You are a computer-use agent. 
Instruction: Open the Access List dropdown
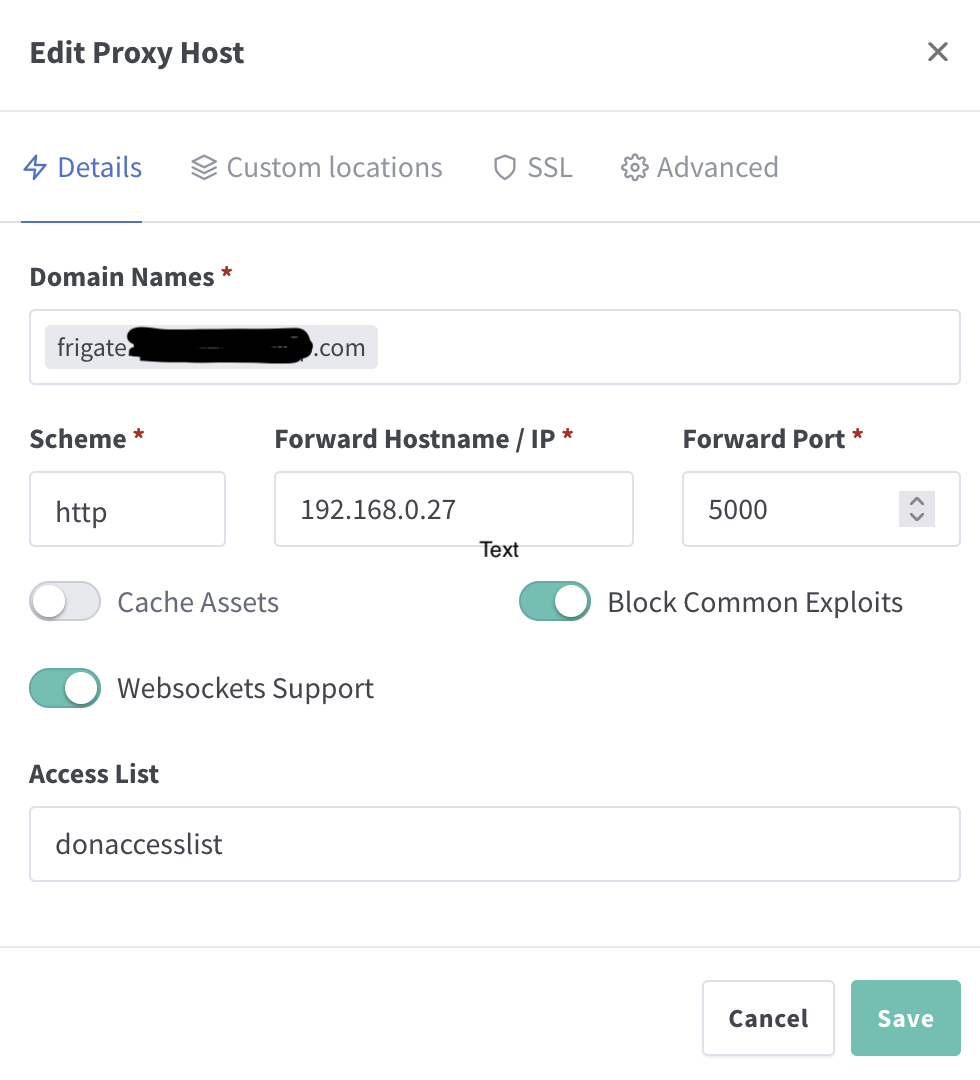pos(494,844)
